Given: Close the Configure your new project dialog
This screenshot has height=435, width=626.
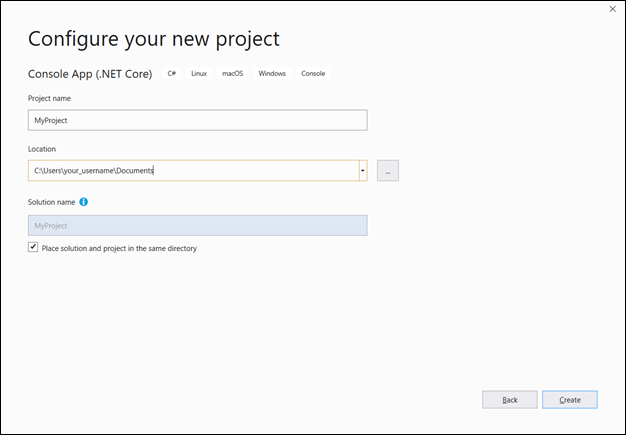Looking at the screenshot, I should pos(611,10).
